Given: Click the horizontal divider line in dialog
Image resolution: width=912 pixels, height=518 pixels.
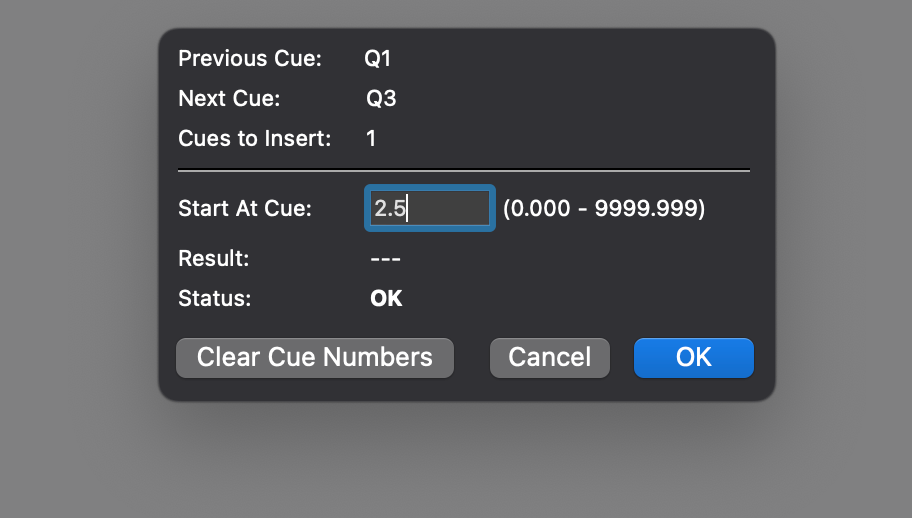Looking at the screenshot, I should (x=464, y=171).
